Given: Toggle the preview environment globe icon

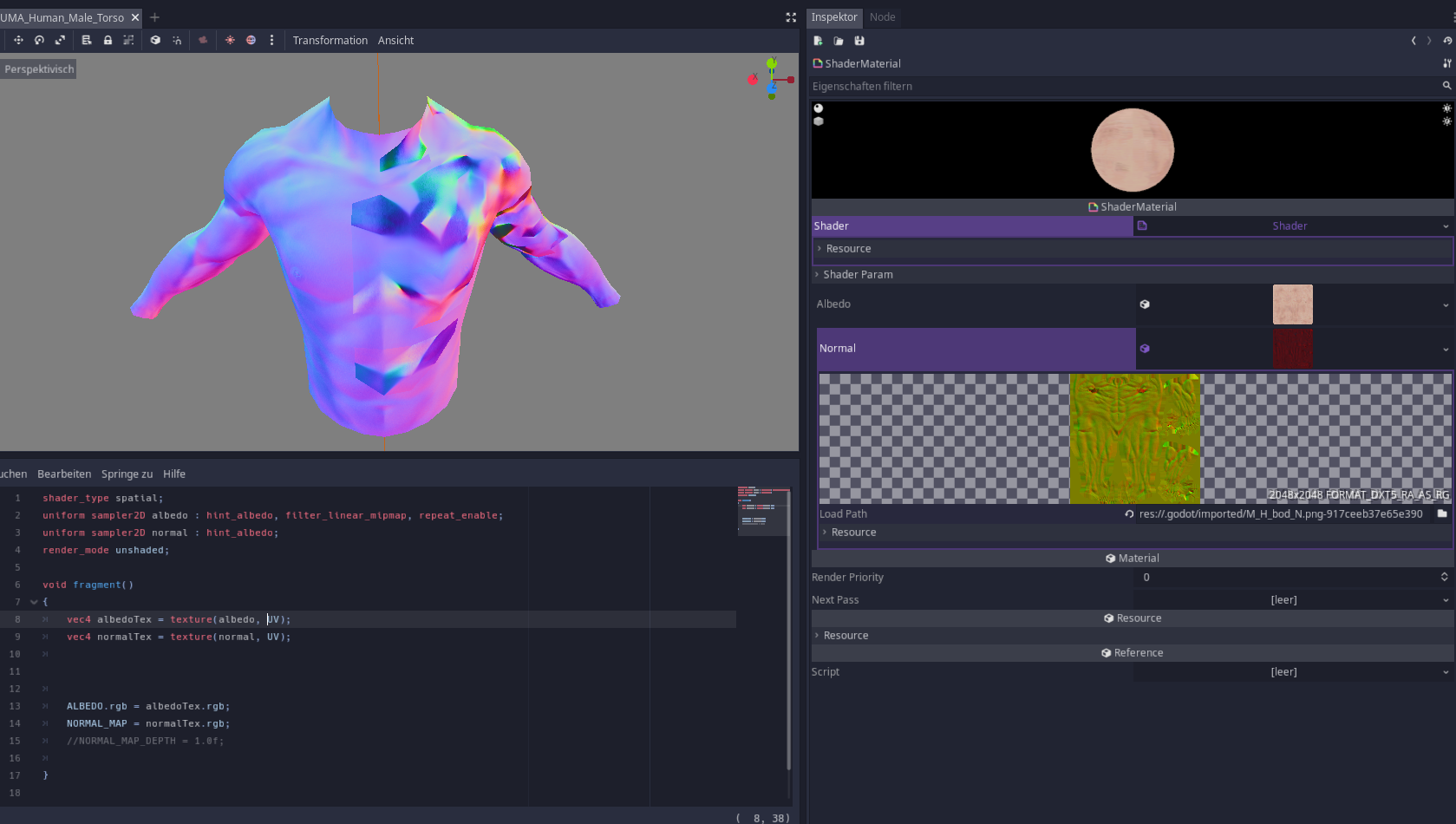Looking at the screenshot, I should (x=251, y=40).
